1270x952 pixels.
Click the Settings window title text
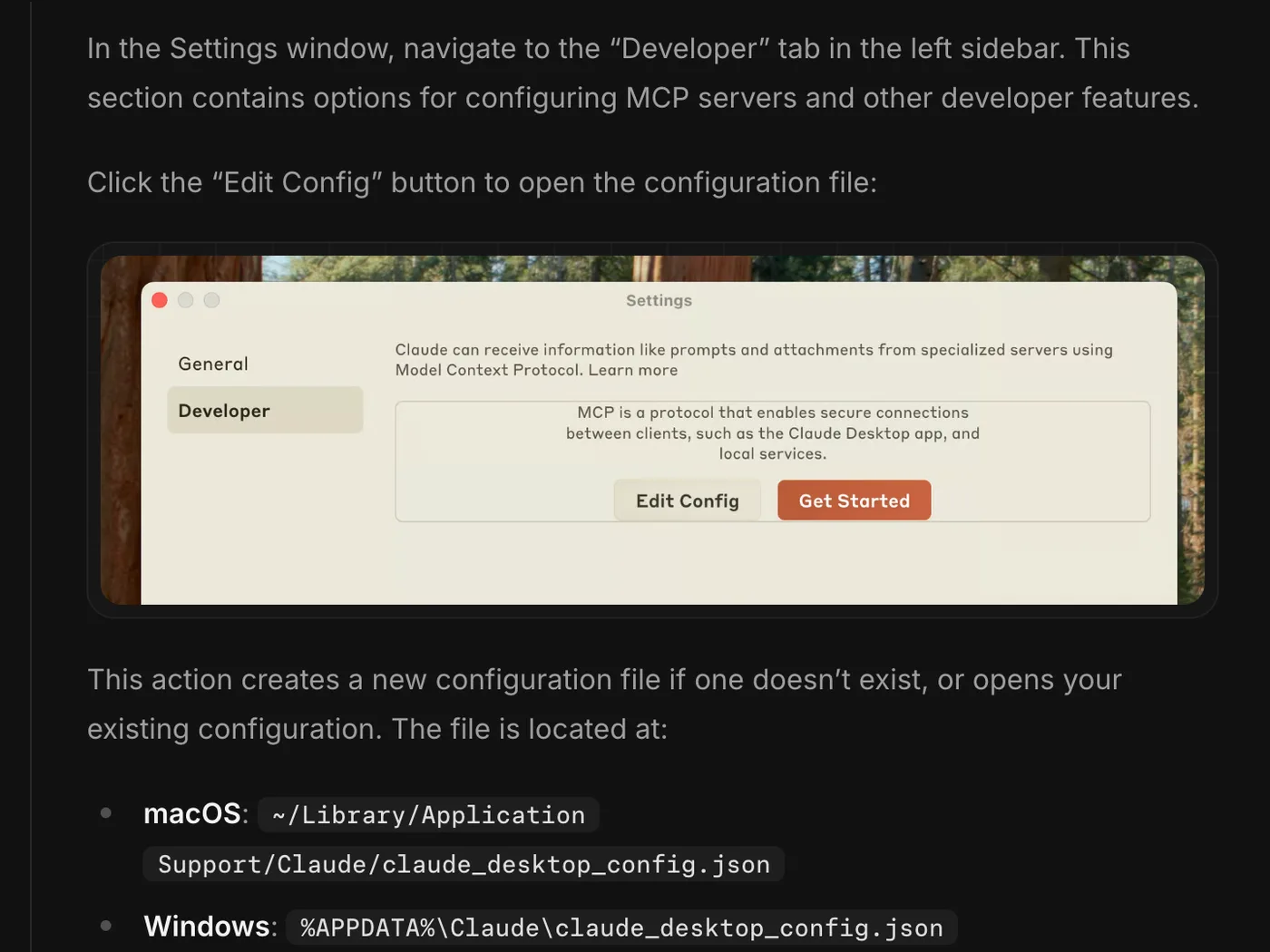tap(659, 300)
